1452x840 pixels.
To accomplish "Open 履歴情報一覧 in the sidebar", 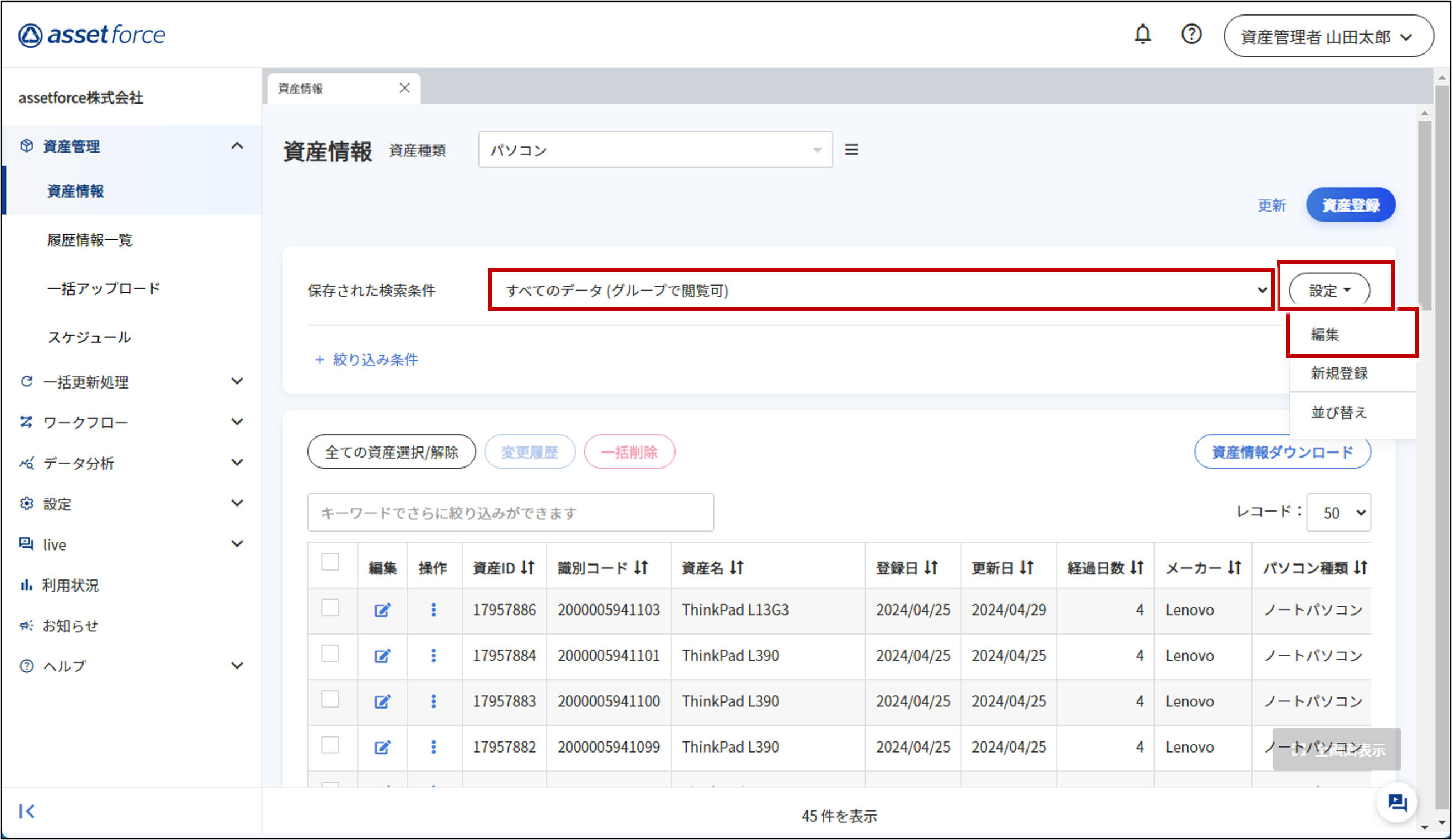I will tap(90, 239).
